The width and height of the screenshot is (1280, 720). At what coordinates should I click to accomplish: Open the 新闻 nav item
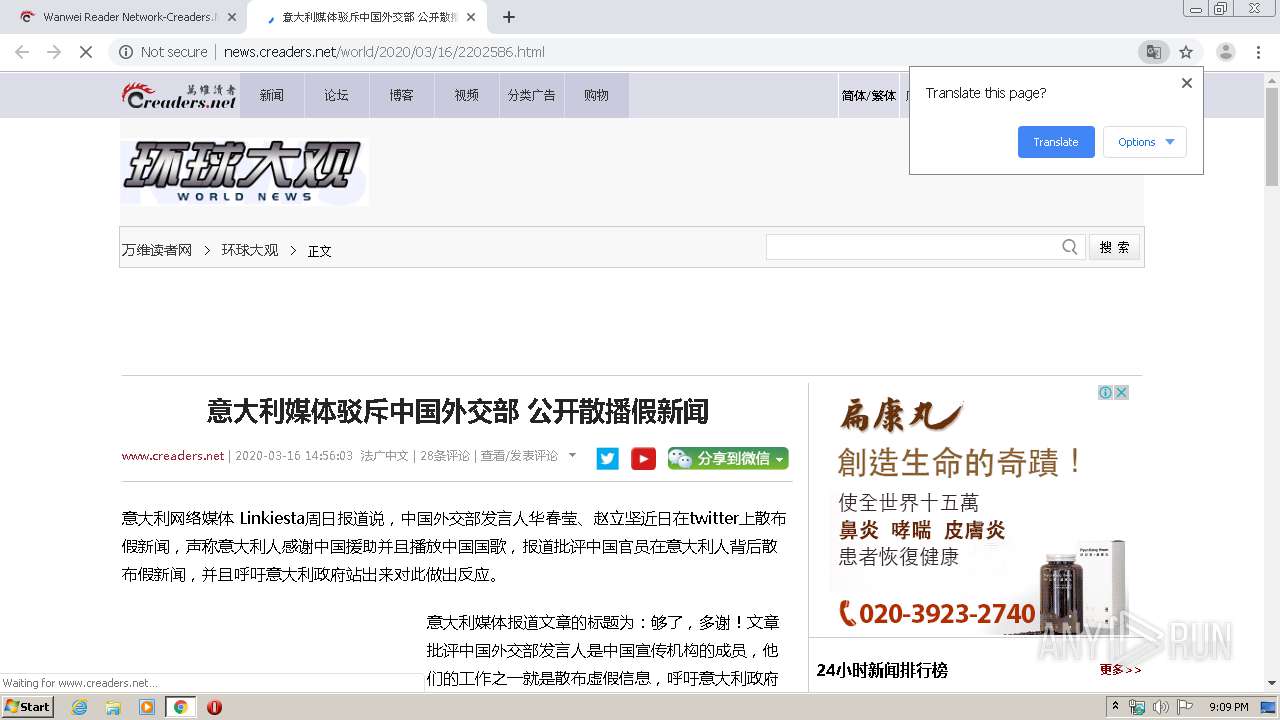(272, 95)
